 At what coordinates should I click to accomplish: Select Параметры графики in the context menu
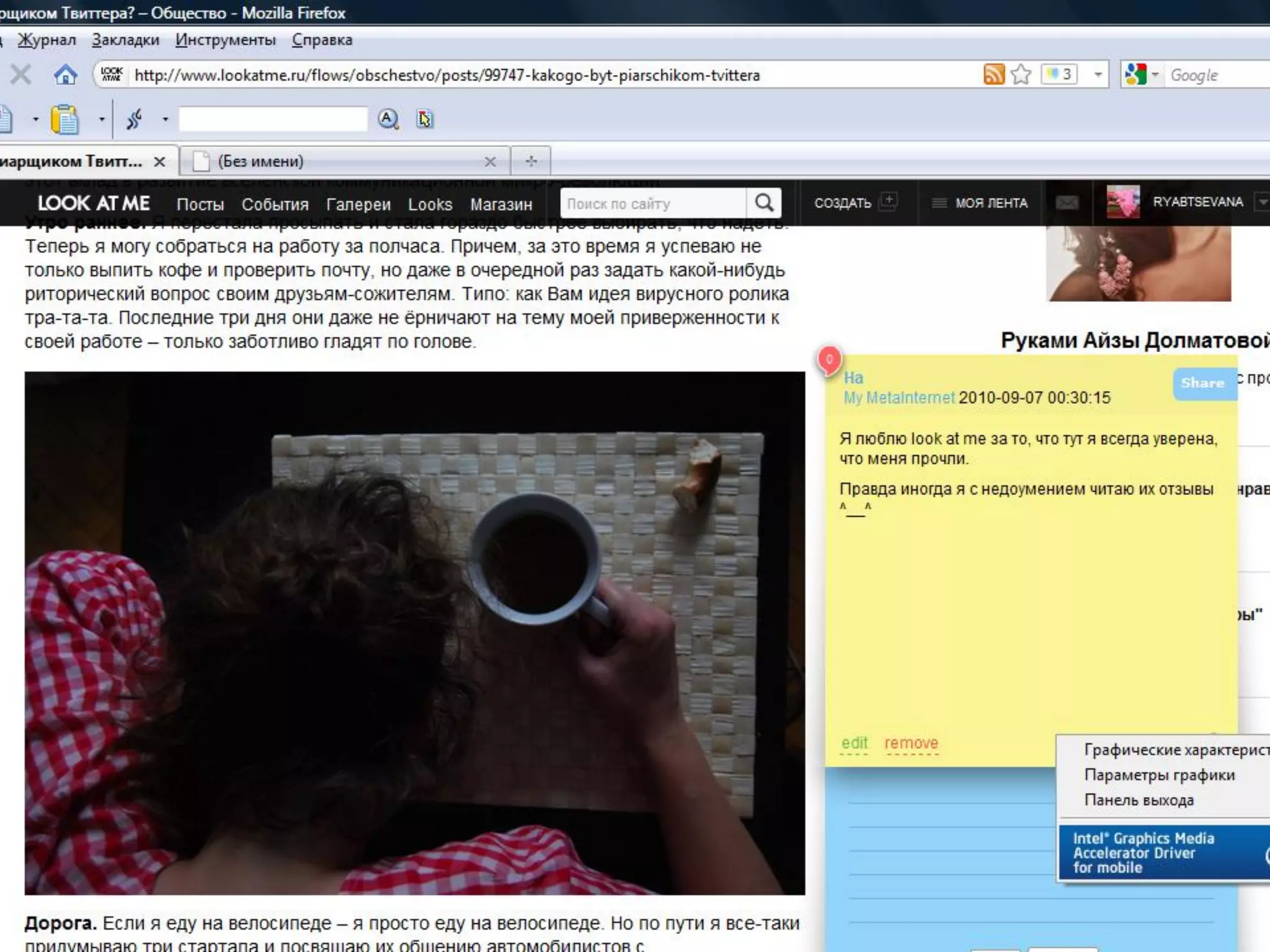pos(1159,775)
